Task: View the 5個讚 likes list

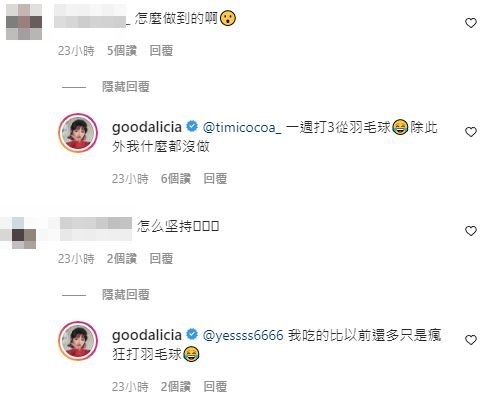Action: 122,51
